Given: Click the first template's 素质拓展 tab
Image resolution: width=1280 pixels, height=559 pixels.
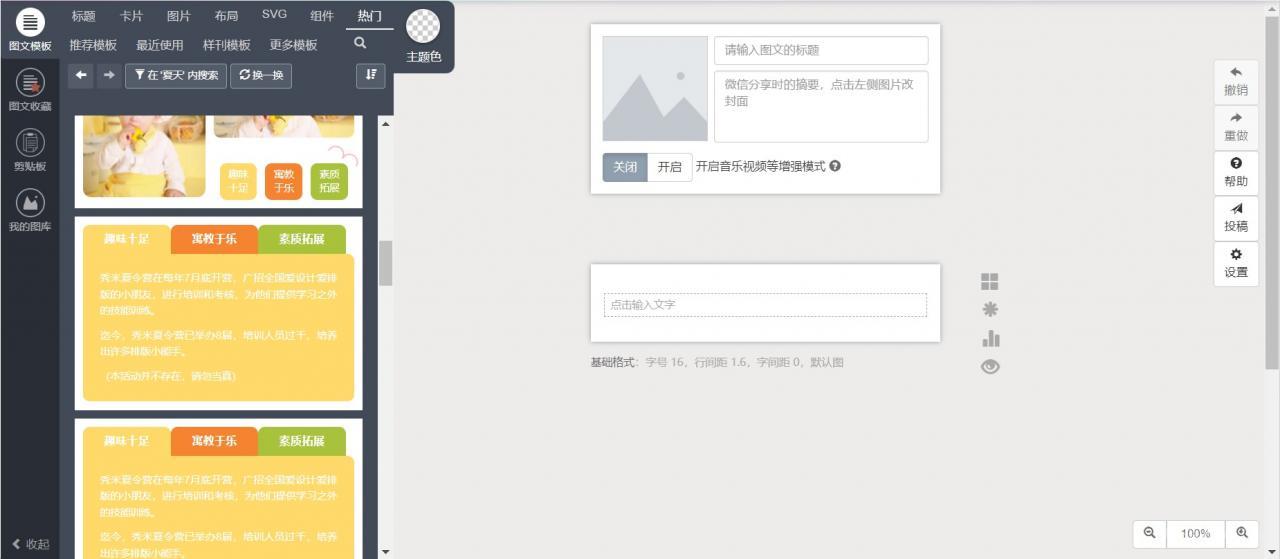Looking at the screenshot, I should [302, 239].
